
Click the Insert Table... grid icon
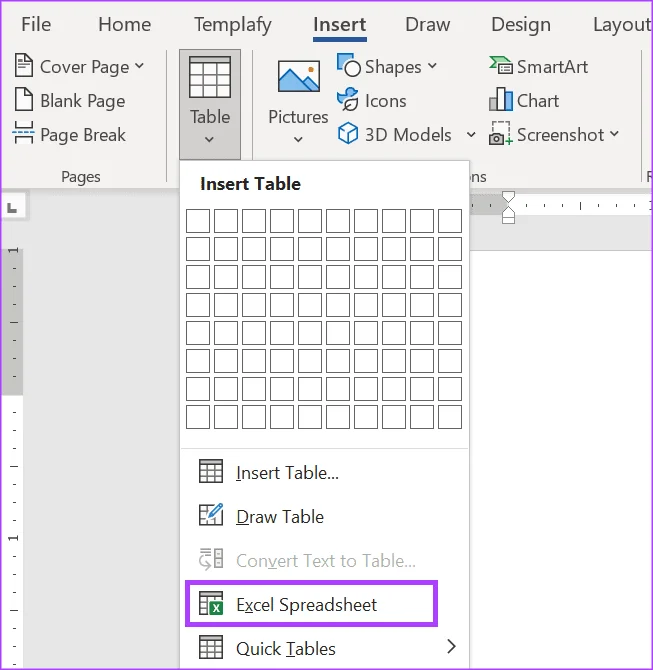(x=211, y=471)
